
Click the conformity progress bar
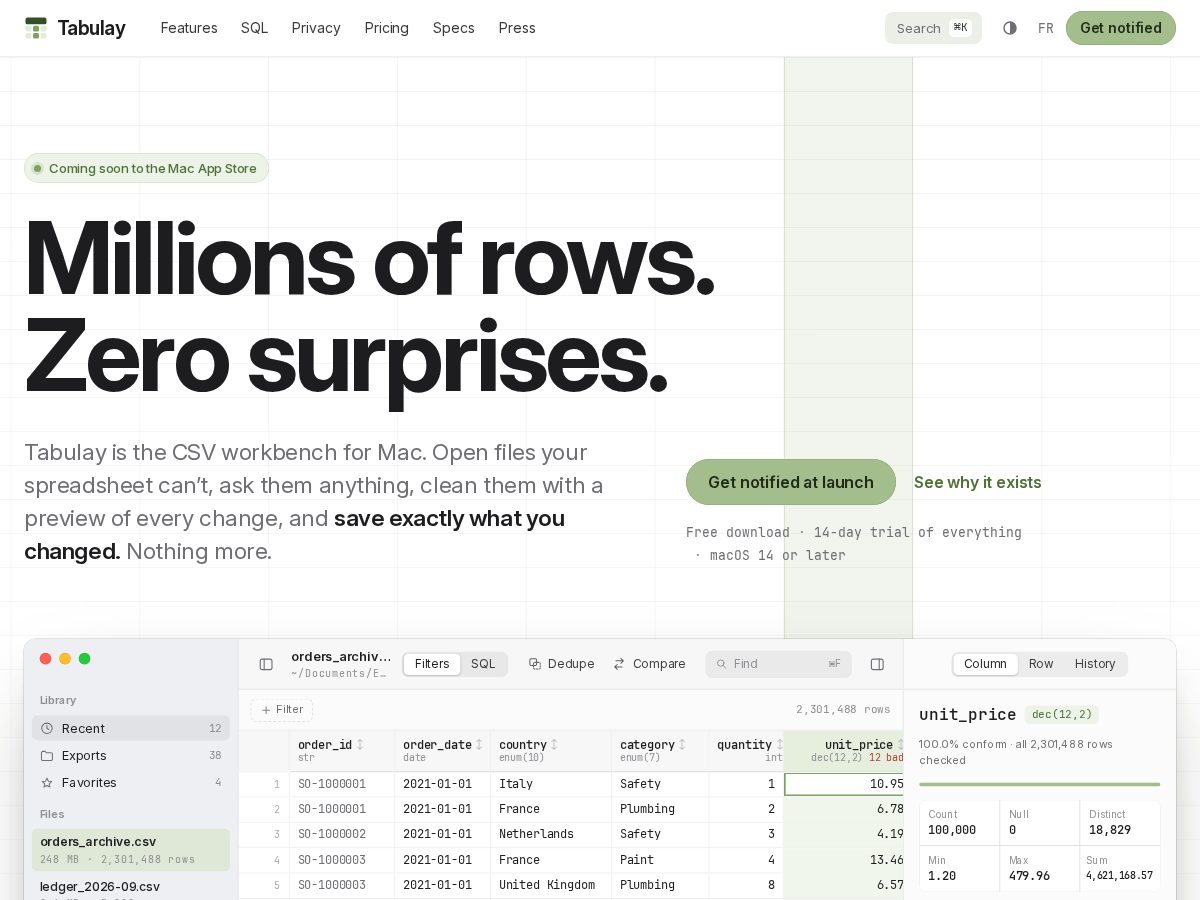[x=1040, y=784]
